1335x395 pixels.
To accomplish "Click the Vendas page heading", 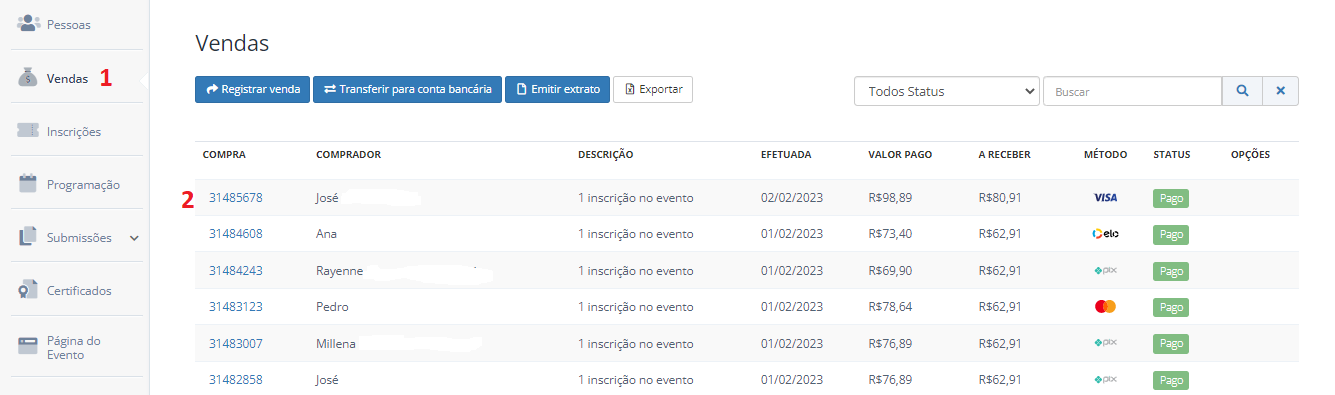I will 232,43.
